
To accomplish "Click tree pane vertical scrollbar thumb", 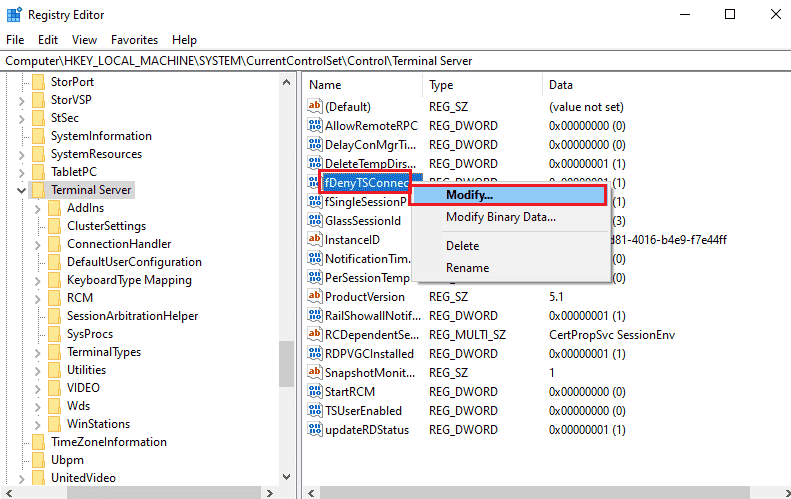I will [x=287, y=364].
